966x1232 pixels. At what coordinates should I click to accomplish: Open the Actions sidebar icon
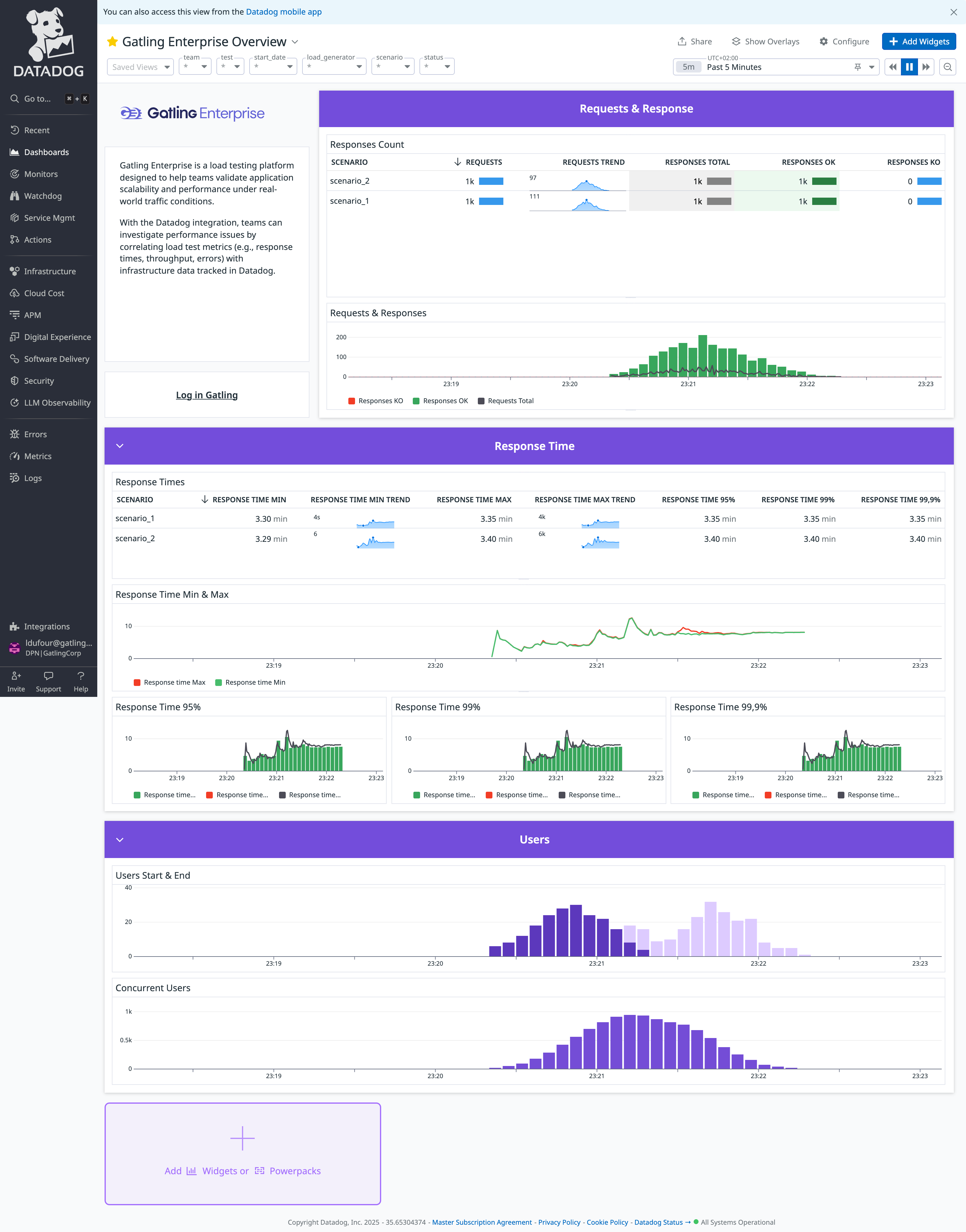pos(15,240)
